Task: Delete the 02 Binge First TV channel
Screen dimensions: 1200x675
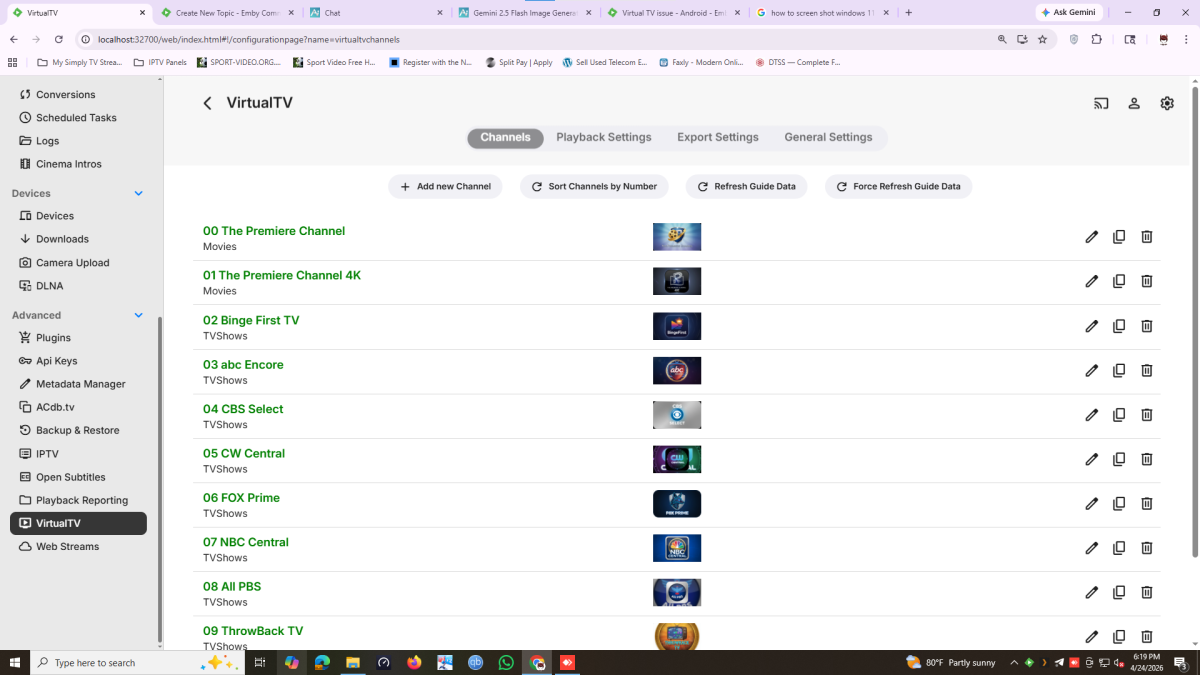Action: pyautogui.click(x=1147, y=326)
